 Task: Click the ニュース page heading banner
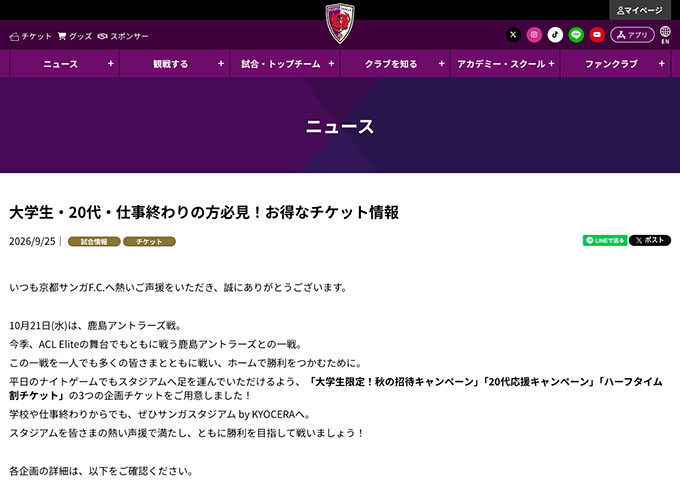pos(340,126)
